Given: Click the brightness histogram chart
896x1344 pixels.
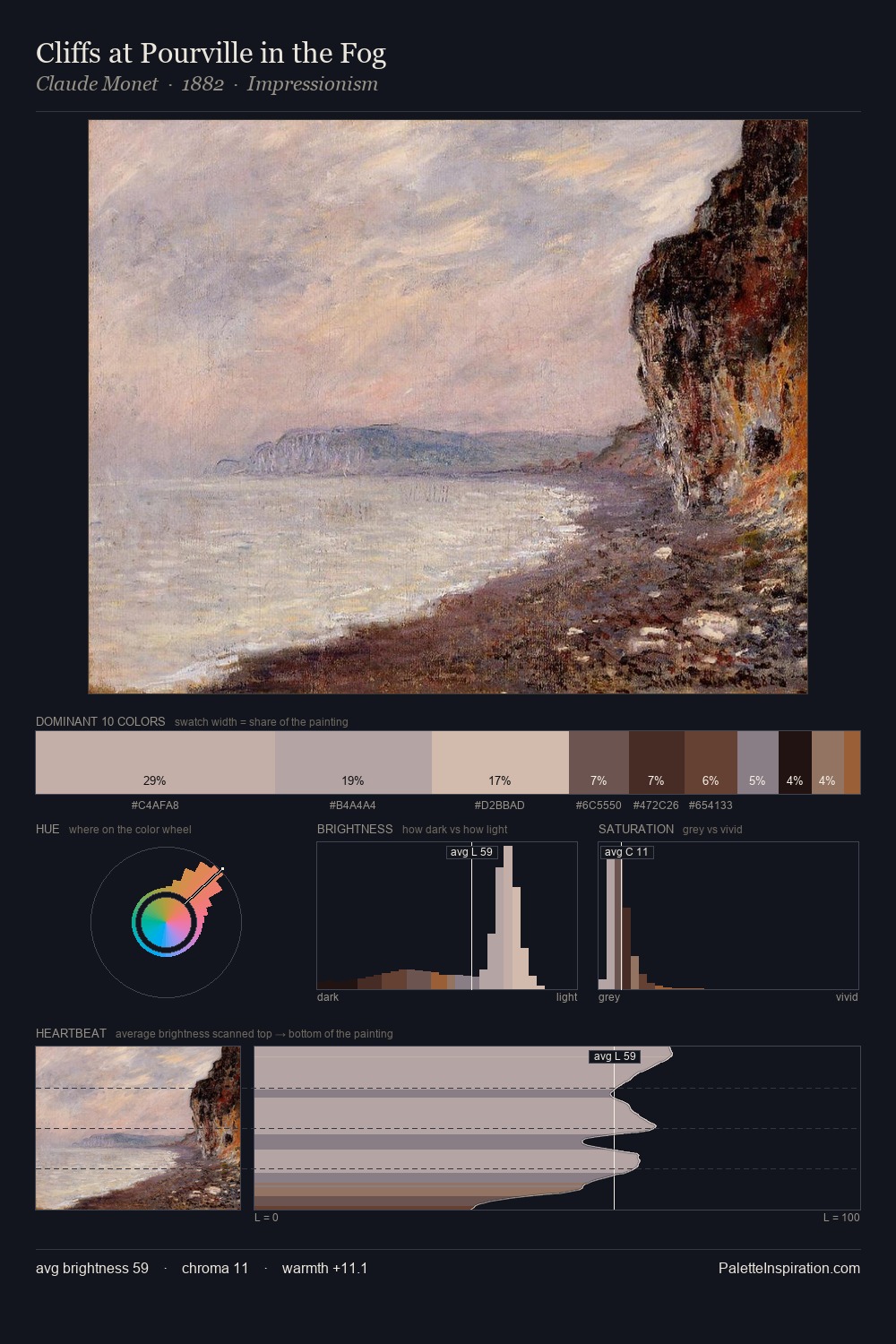Looking at the screenshot, I should click(x=447, y=916).
